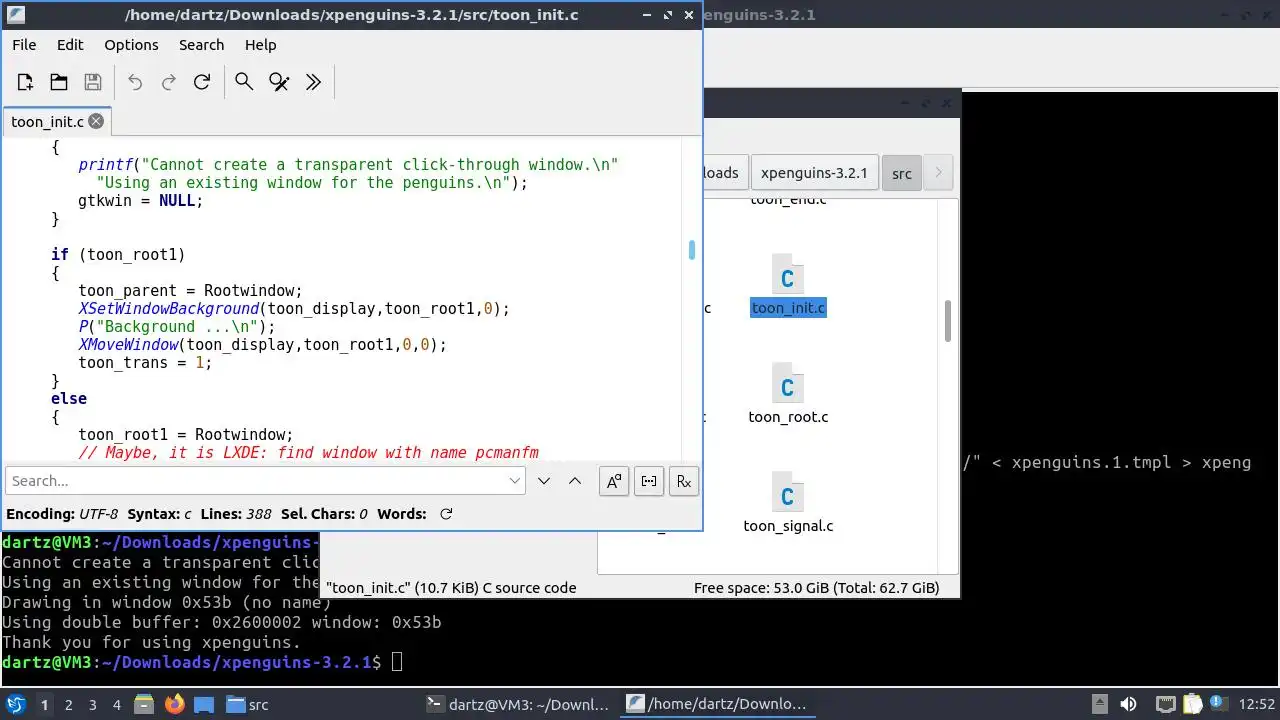Switch to the FeatherPad taskbar entry
Viewport: 1280px width, 720px height.
coord(718,705)
